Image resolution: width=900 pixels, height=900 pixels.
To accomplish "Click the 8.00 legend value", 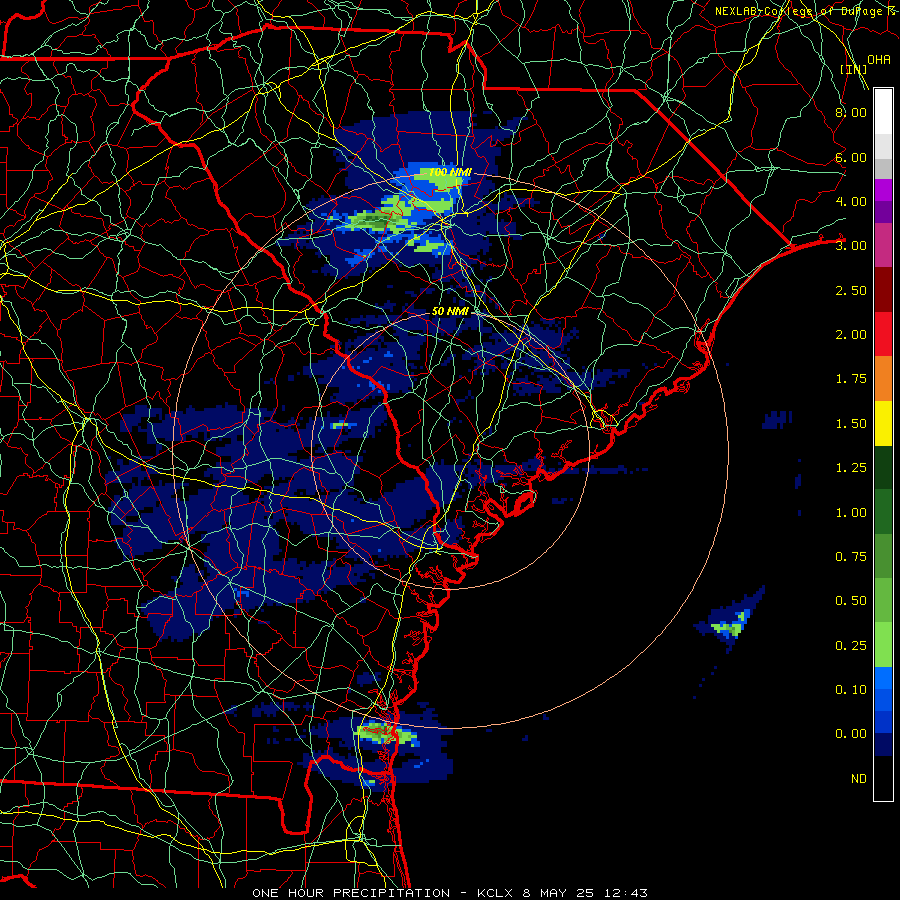I will tap(851, 112).
